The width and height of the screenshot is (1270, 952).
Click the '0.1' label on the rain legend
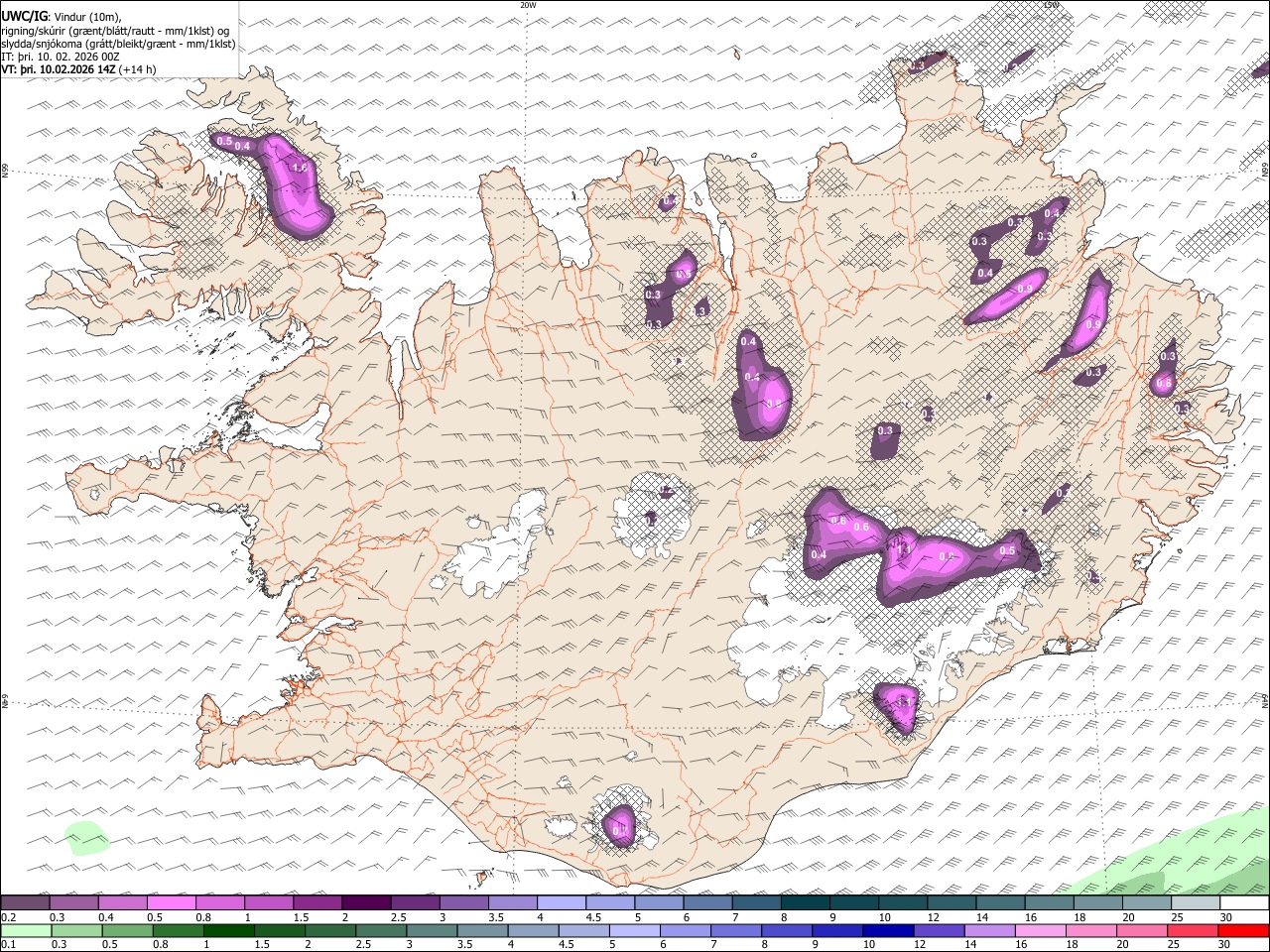click(8, 945)
